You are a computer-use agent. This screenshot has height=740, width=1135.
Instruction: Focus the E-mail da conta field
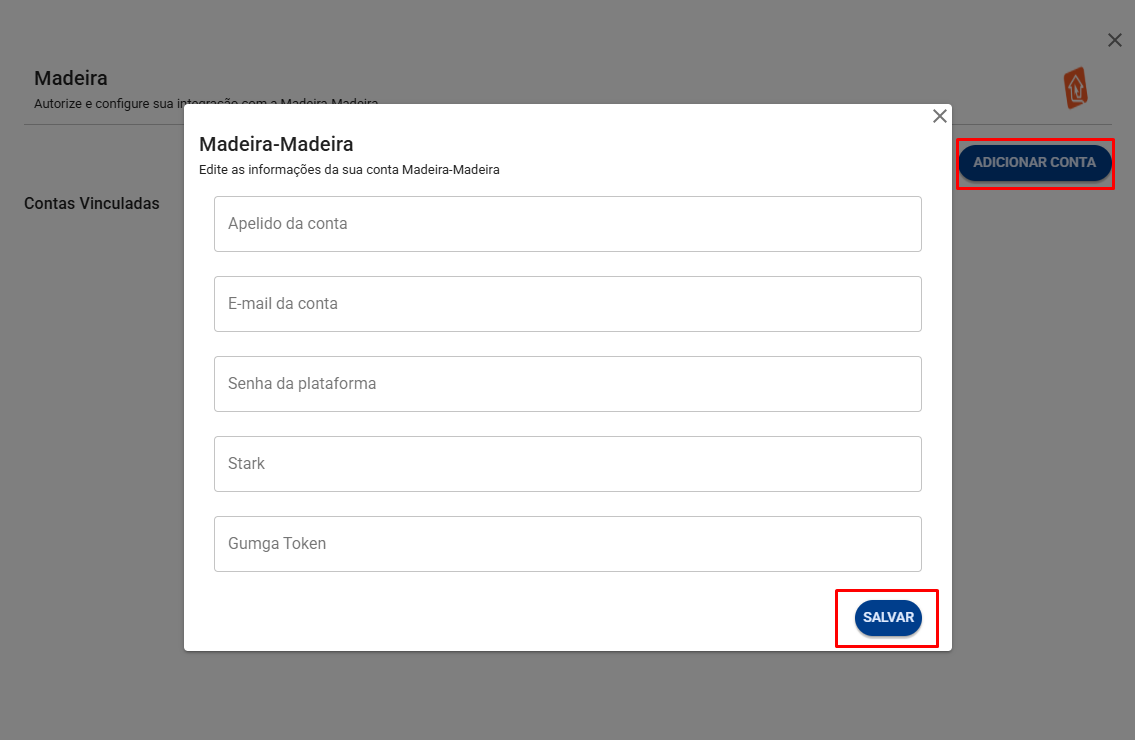coord(568,304)
